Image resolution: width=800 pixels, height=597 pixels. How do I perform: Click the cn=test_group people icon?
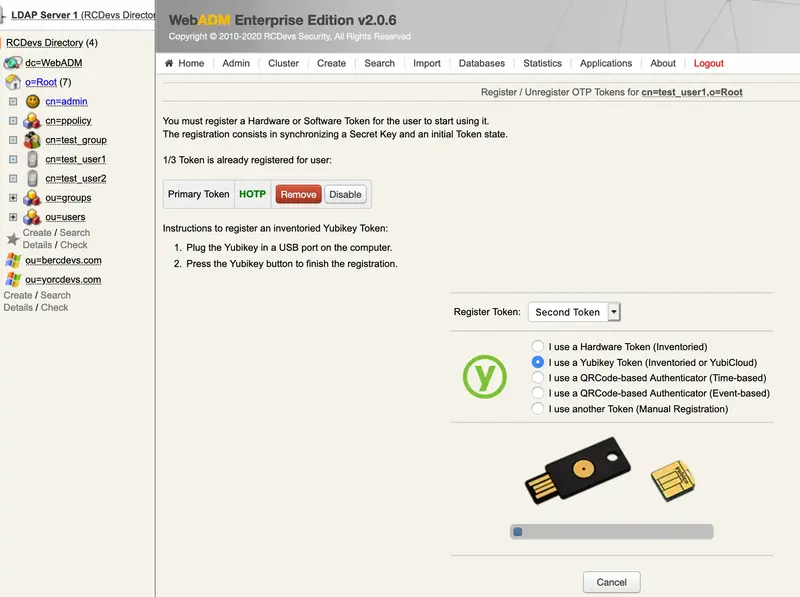tap(32, 140)
